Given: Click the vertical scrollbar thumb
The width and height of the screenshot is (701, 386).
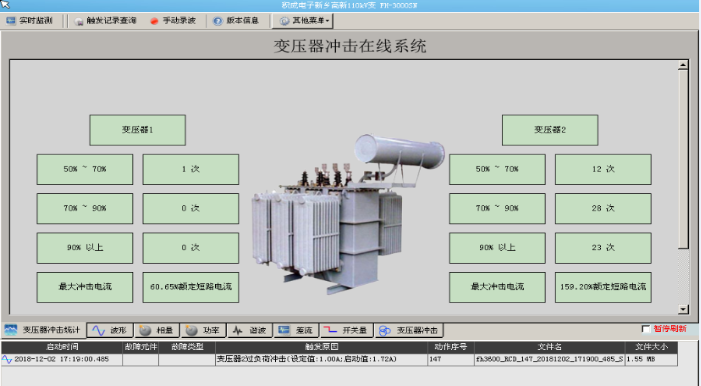Looking at the screenshot, I should pyautogui.click(x=683, y=159).
